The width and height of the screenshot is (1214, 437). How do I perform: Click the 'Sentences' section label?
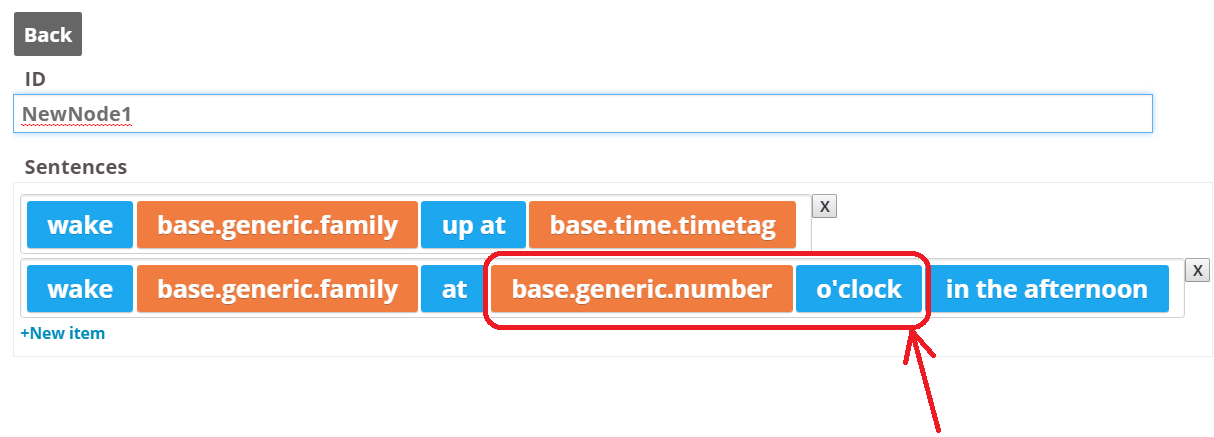pos(76,167)
